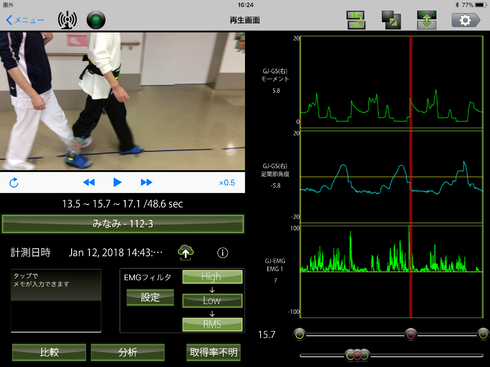This screenshot has height=367, width=490.
Task: Tap the GJ-GS(右) モーメント graph
Action: [x=392, y=82]
